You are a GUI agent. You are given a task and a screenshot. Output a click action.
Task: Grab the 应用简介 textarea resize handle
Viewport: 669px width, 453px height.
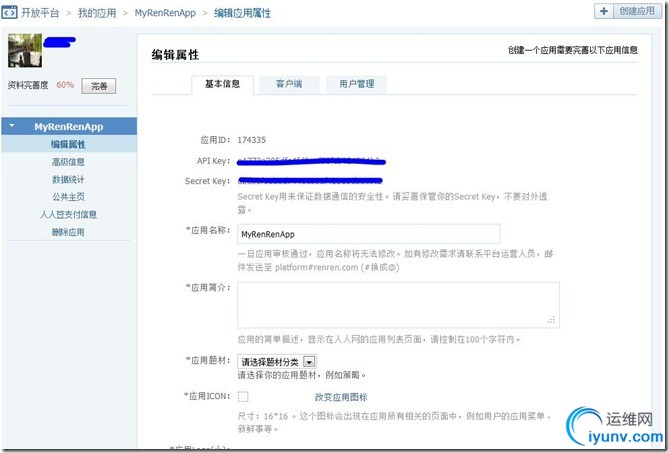pos(551,320)
